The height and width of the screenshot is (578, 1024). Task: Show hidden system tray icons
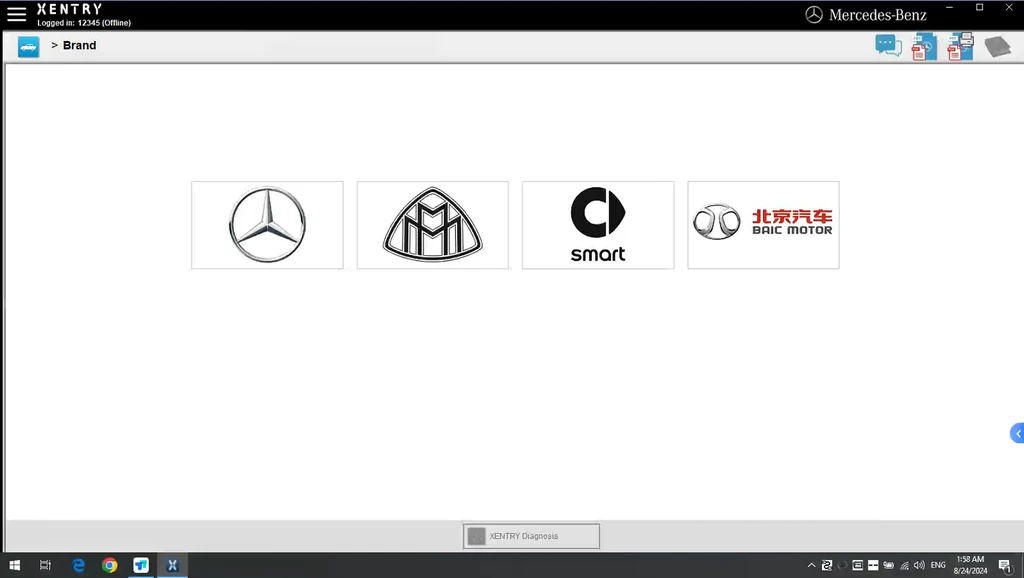[811, 565]
